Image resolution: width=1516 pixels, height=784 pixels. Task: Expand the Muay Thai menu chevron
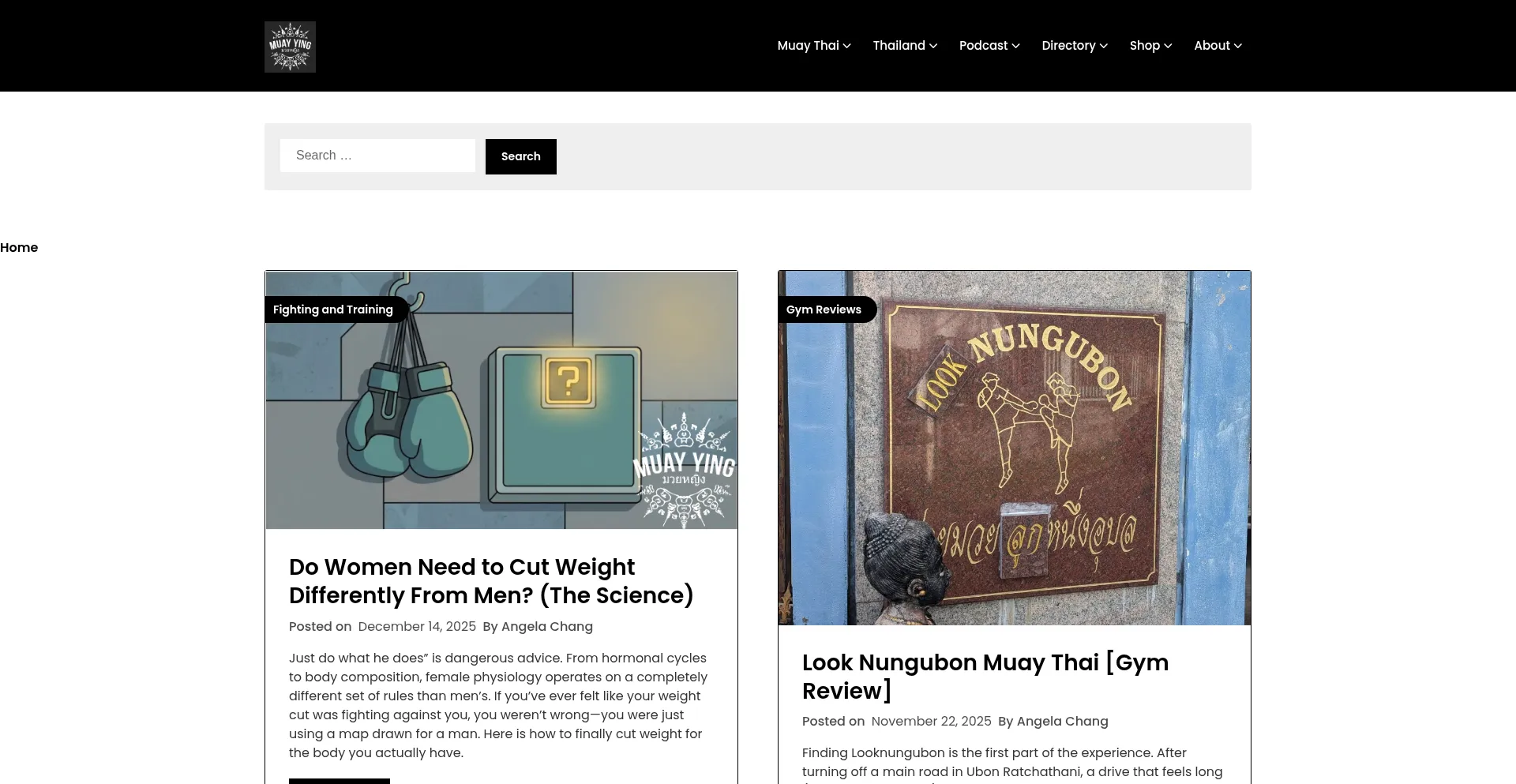pos(846,46)
